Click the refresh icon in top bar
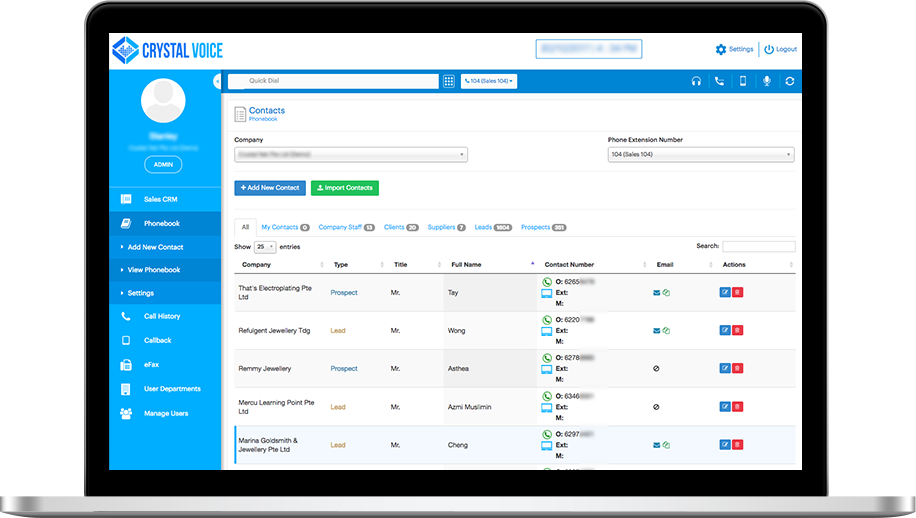Viewport: 916px width, 518px height. click(790, 81)
